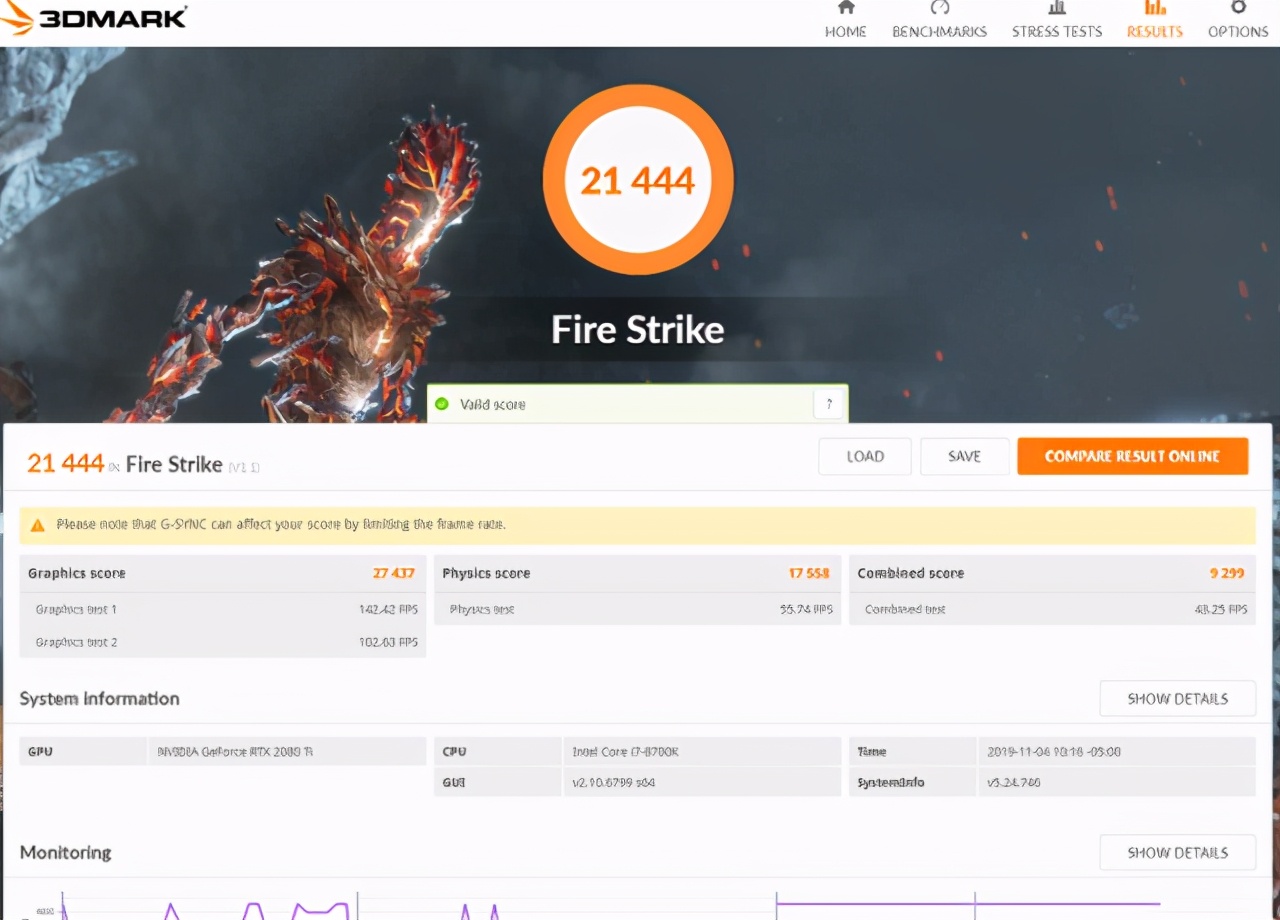The image size is (1280, 920).
Task: Click the GUI version v2.10.6799 s64
Action: click(x=614, y=782)
